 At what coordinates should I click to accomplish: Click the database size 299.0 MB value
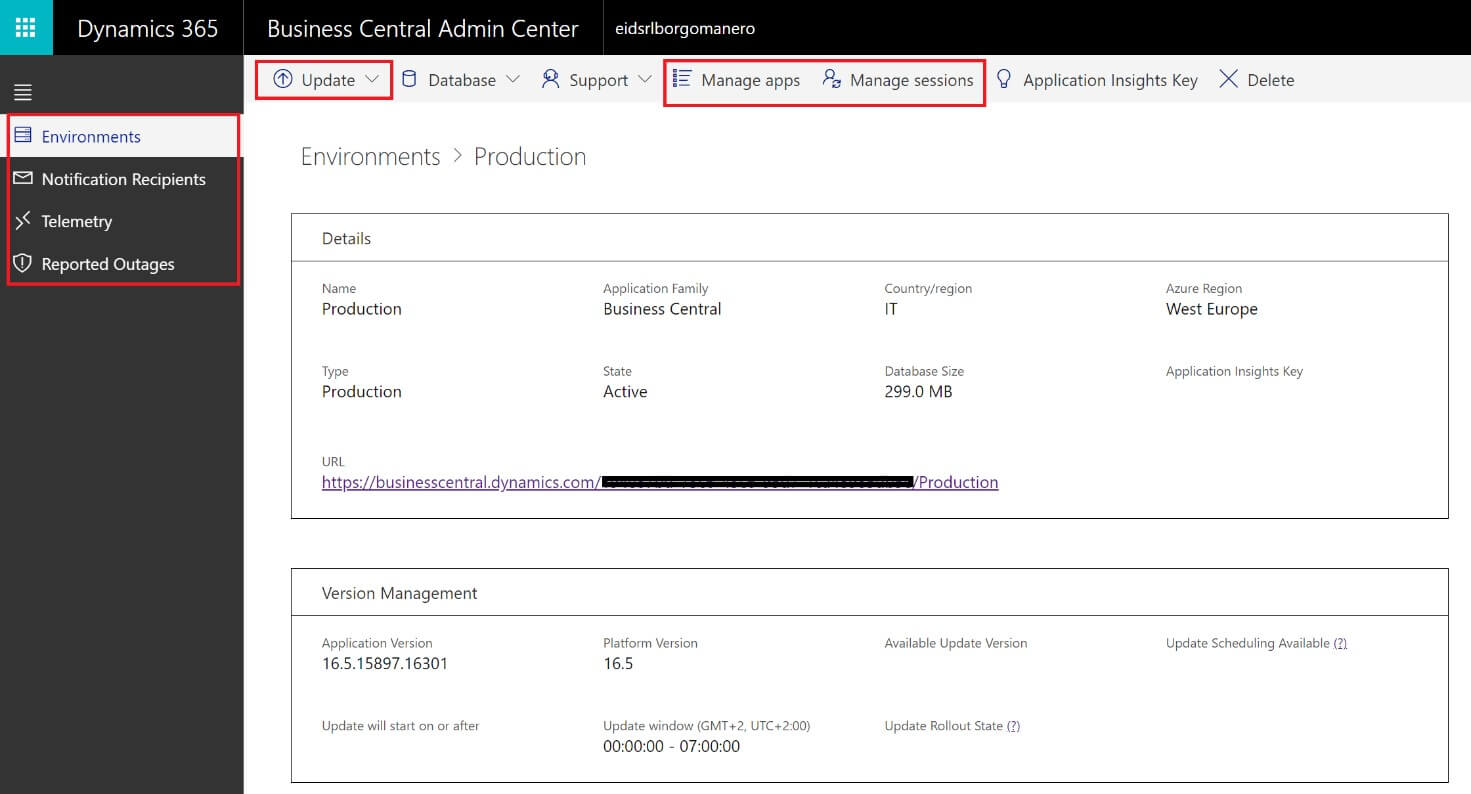[x=919, y=391]
